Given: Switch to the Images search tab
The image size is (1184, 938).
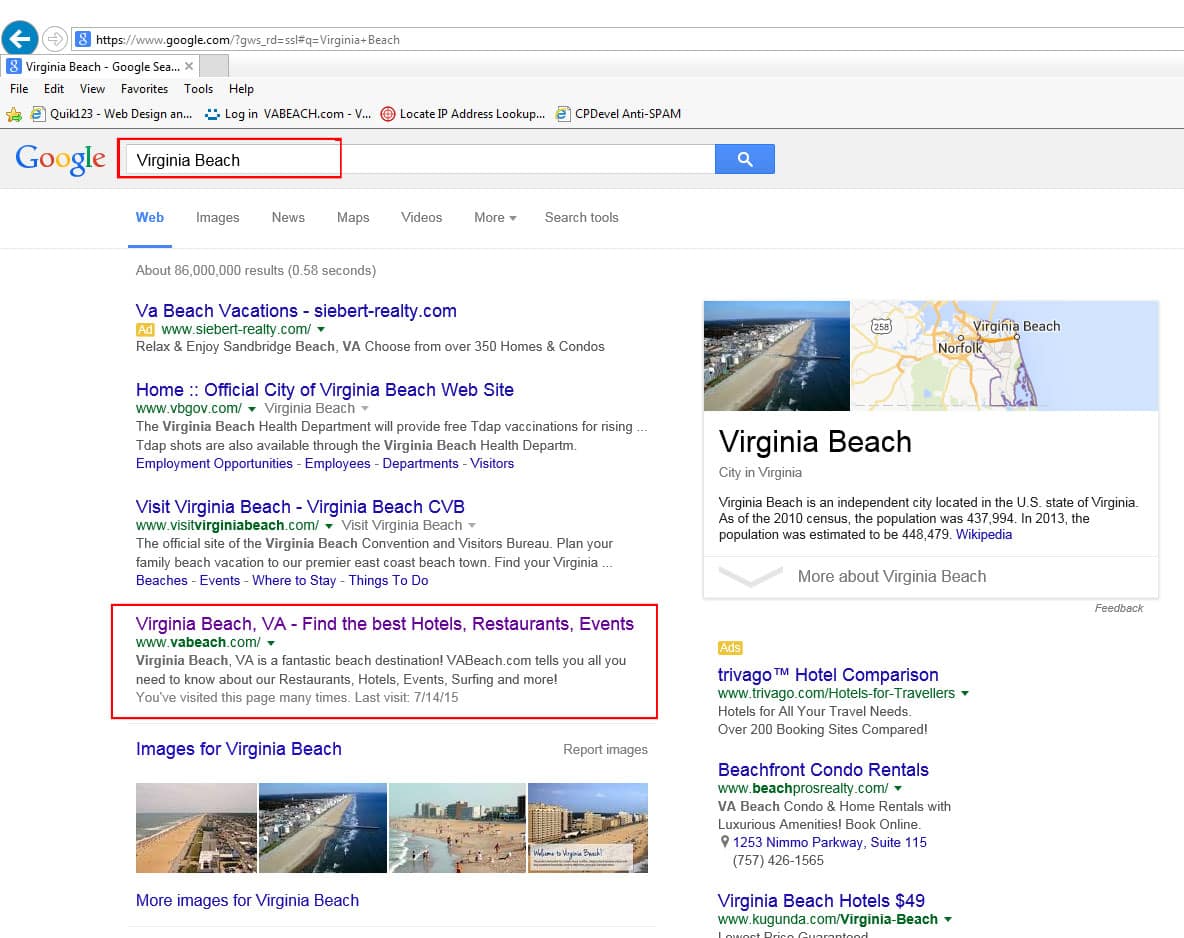Looking at the screenshot, I should click(x=217, y=218).
